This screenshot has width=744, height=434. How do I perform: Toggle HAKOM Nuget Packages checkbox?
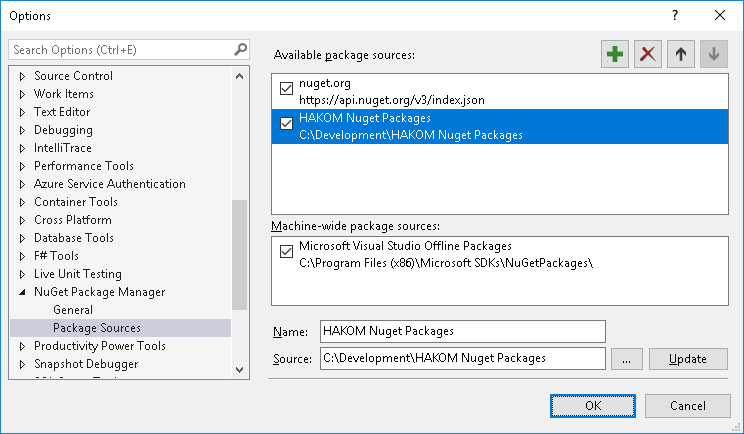pos(288,124)
